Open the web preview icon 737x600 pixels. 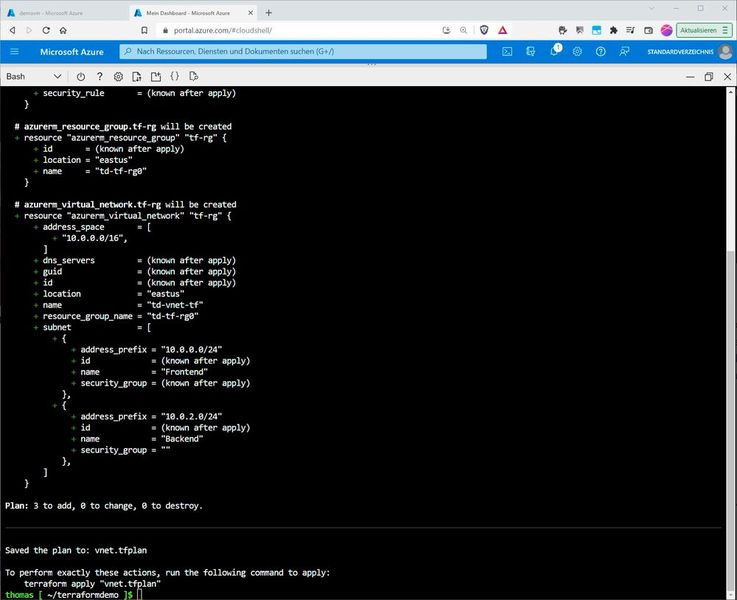click(x=193, y=76)
